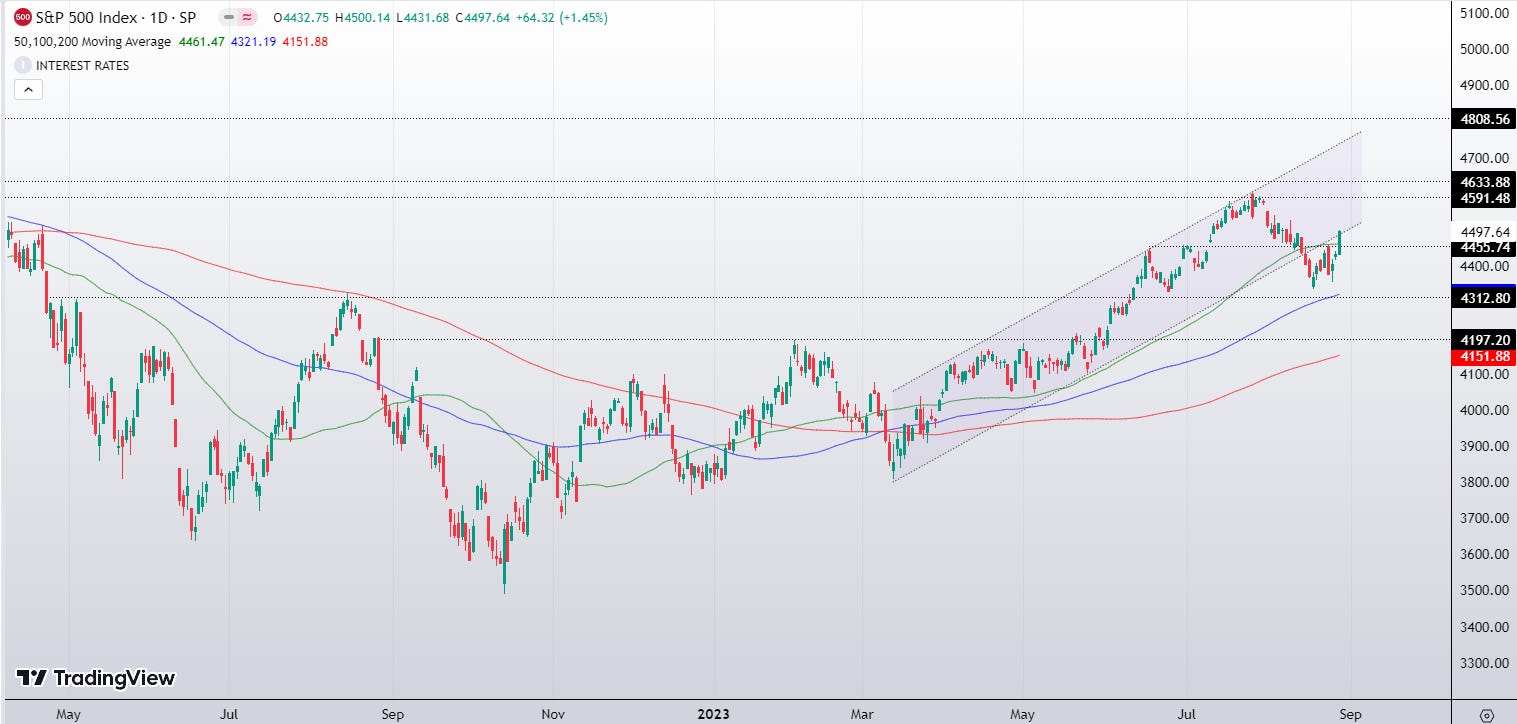Click the INTEREST RATES indicator label

click(x=82, y=65)
